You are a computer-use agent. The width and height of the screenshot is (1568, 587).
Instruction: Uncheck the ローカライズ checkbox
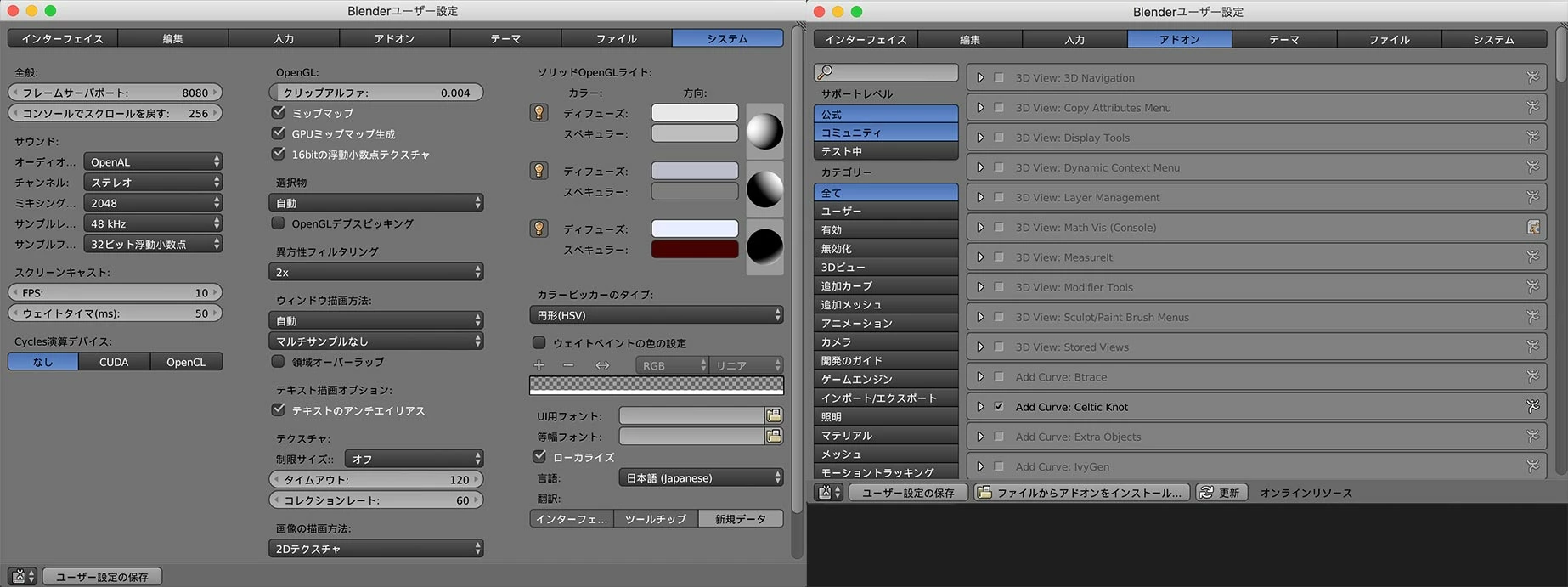[x=539, y=456]
